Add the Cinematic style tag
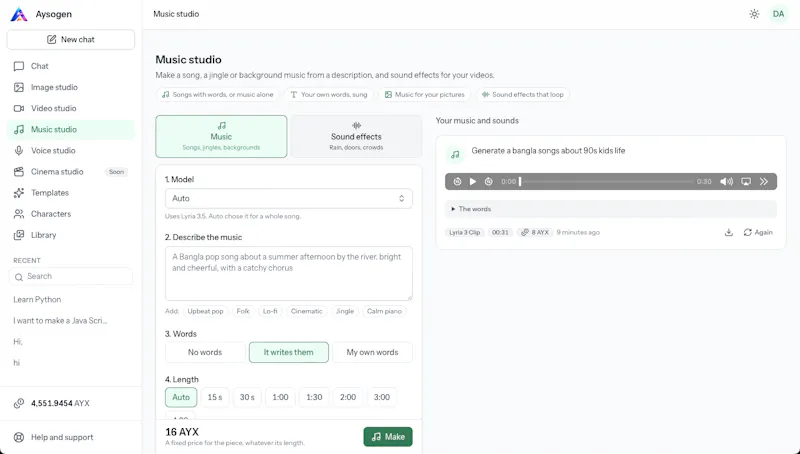The height and width of the screenshot is (454, 800). (x=306, y=311)
